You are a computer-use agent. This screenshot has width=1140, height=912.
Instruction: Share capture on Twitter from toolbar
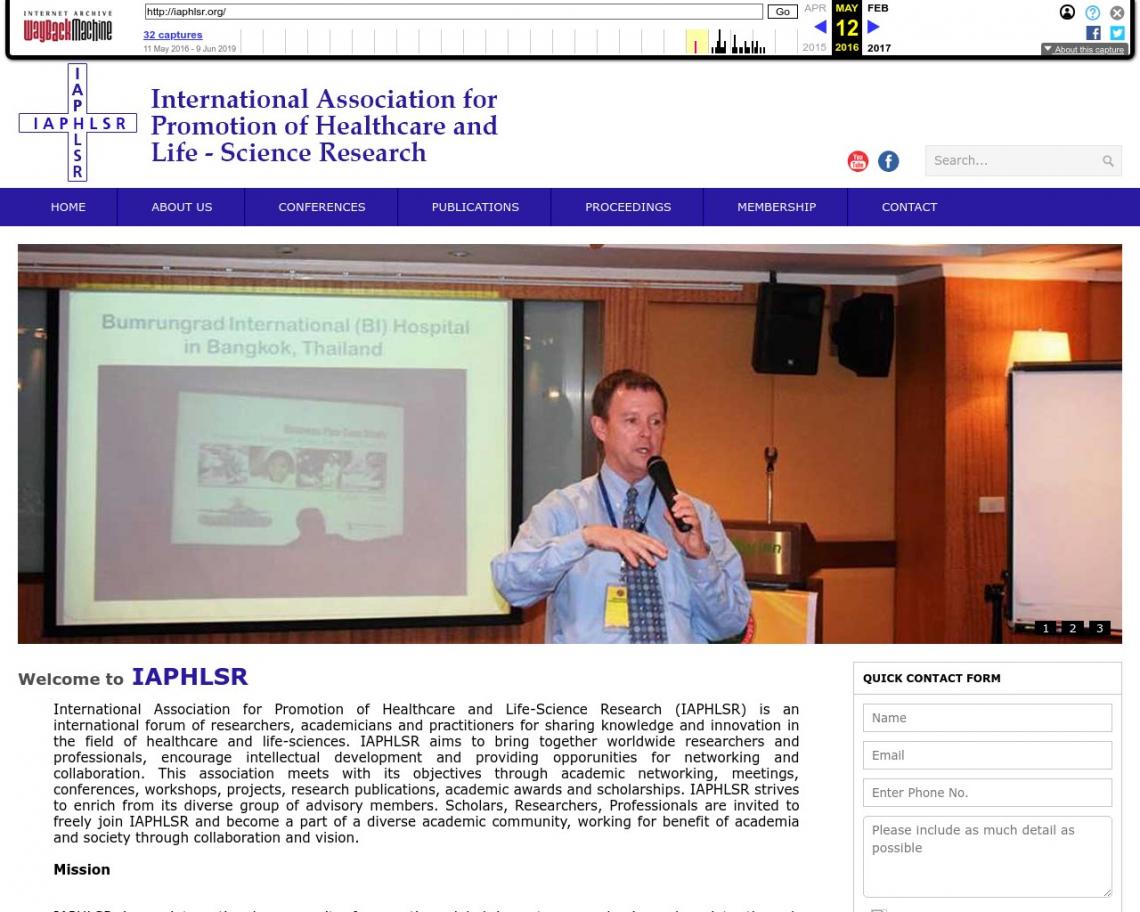[1117, 33]
